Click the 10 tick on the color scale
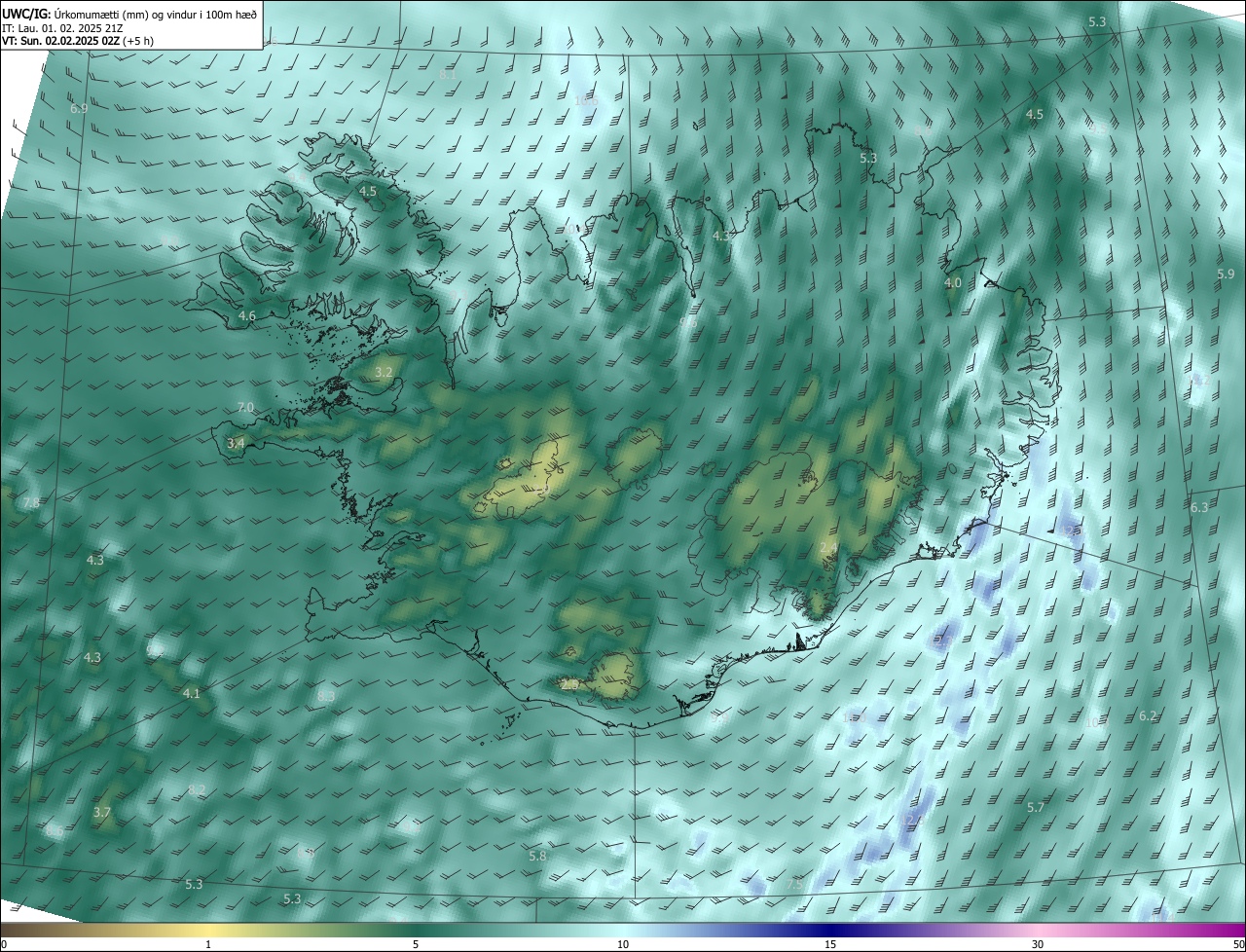This screenshot has width=1246, height=952. point(623,945)
